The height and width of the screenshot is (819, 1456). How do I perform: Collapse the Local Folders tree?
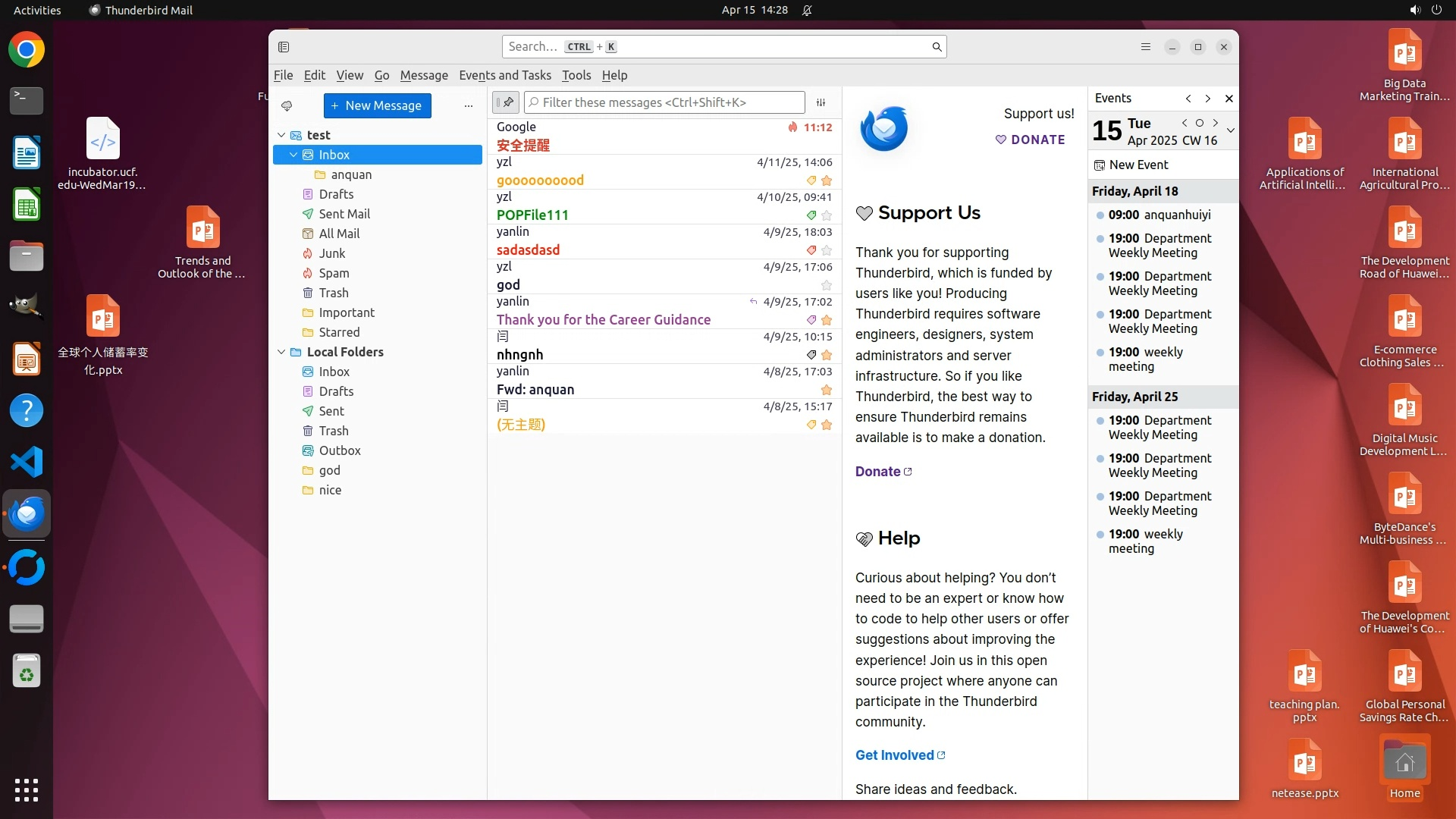(x=281, y=352)
